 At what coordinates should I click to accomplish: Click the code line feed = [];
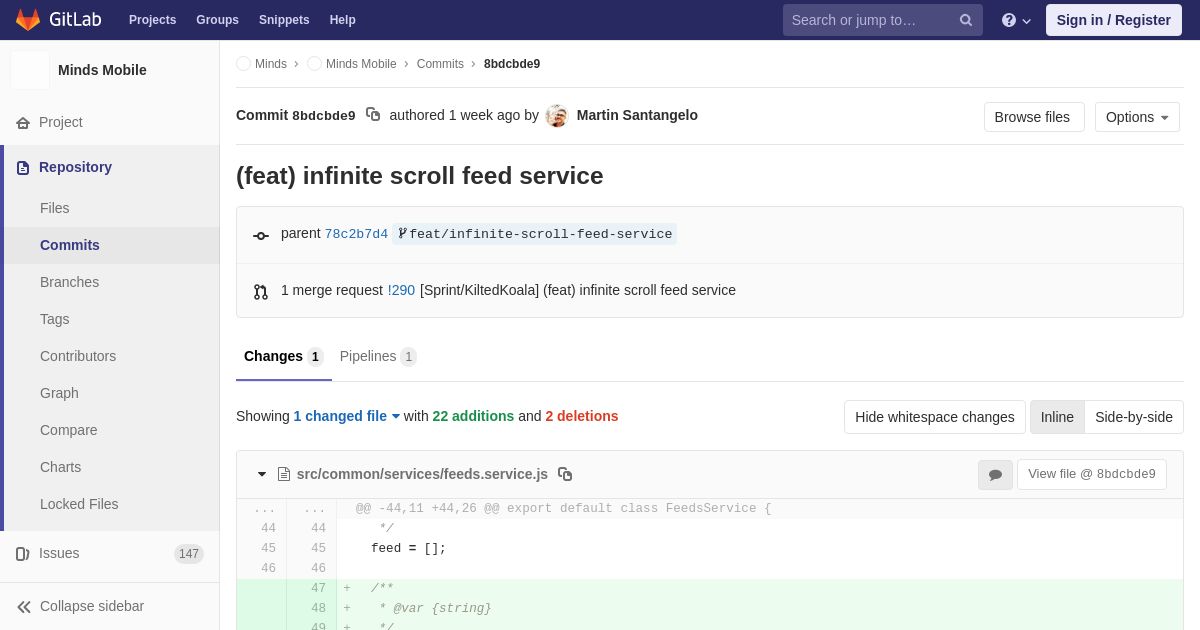pyautogui.click(x=408, y=548)
